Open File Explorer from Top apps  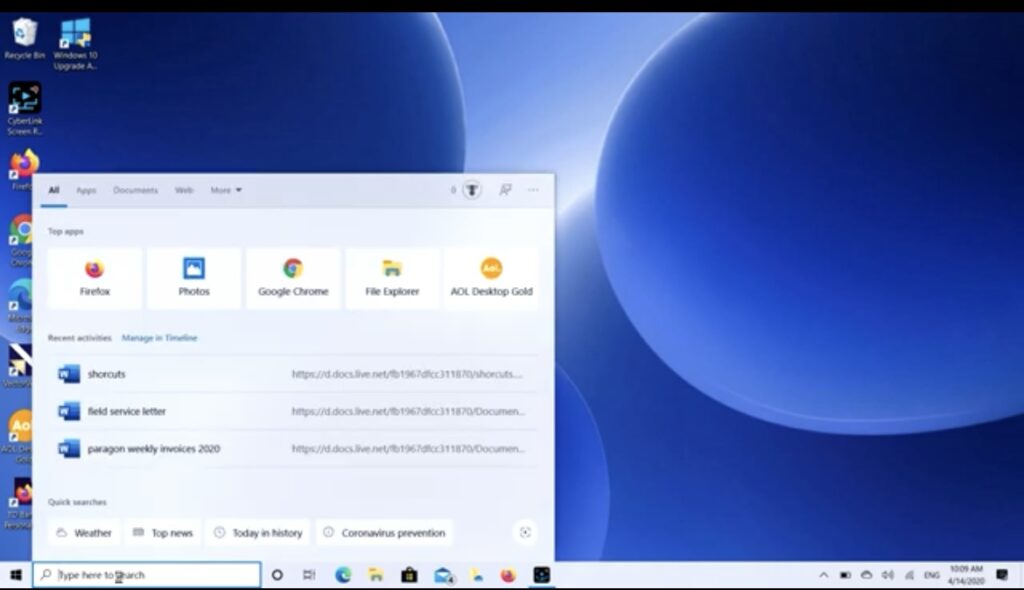tap(391, 278)
